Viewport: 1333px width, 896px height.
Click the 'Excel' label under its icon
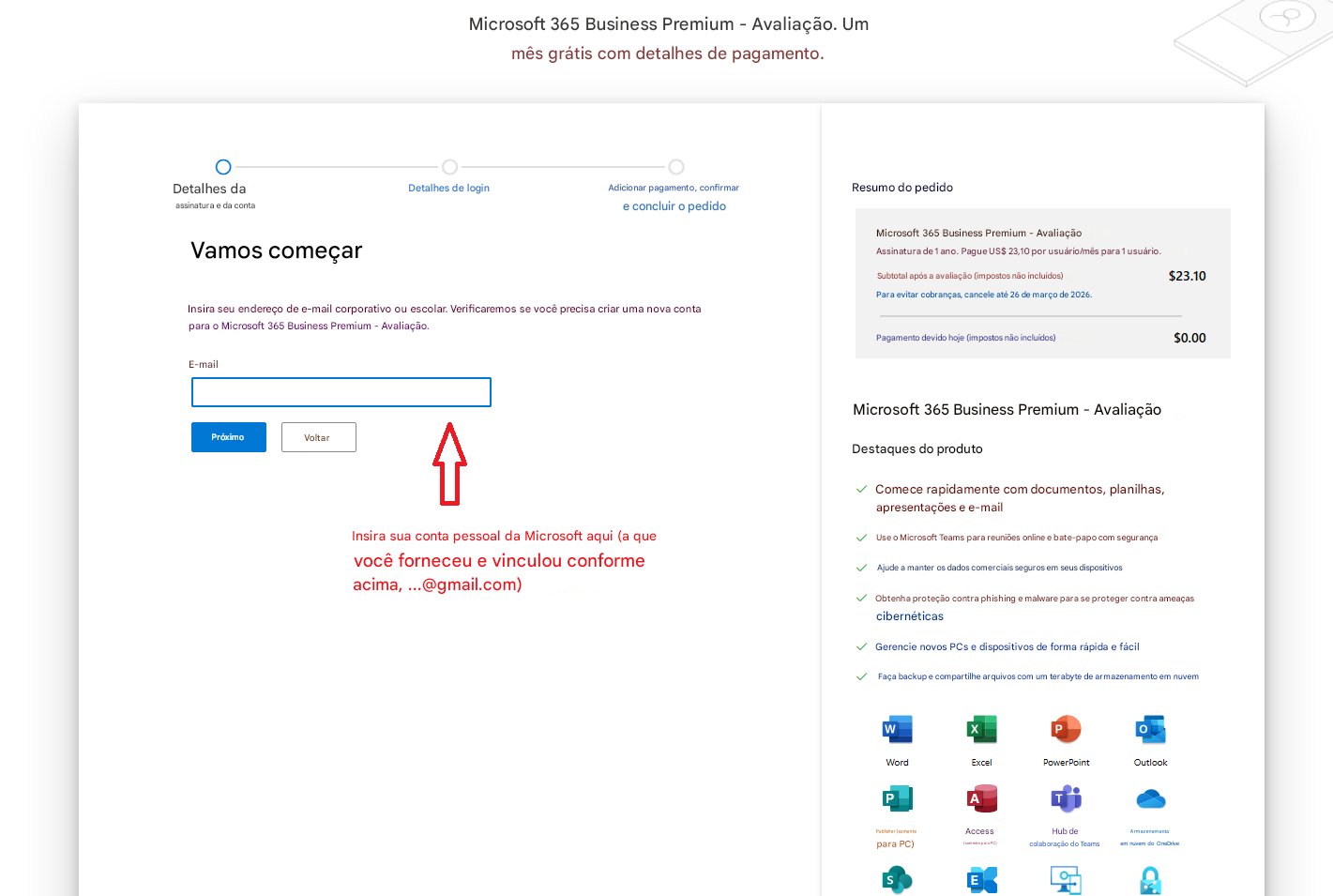point(982,763)
